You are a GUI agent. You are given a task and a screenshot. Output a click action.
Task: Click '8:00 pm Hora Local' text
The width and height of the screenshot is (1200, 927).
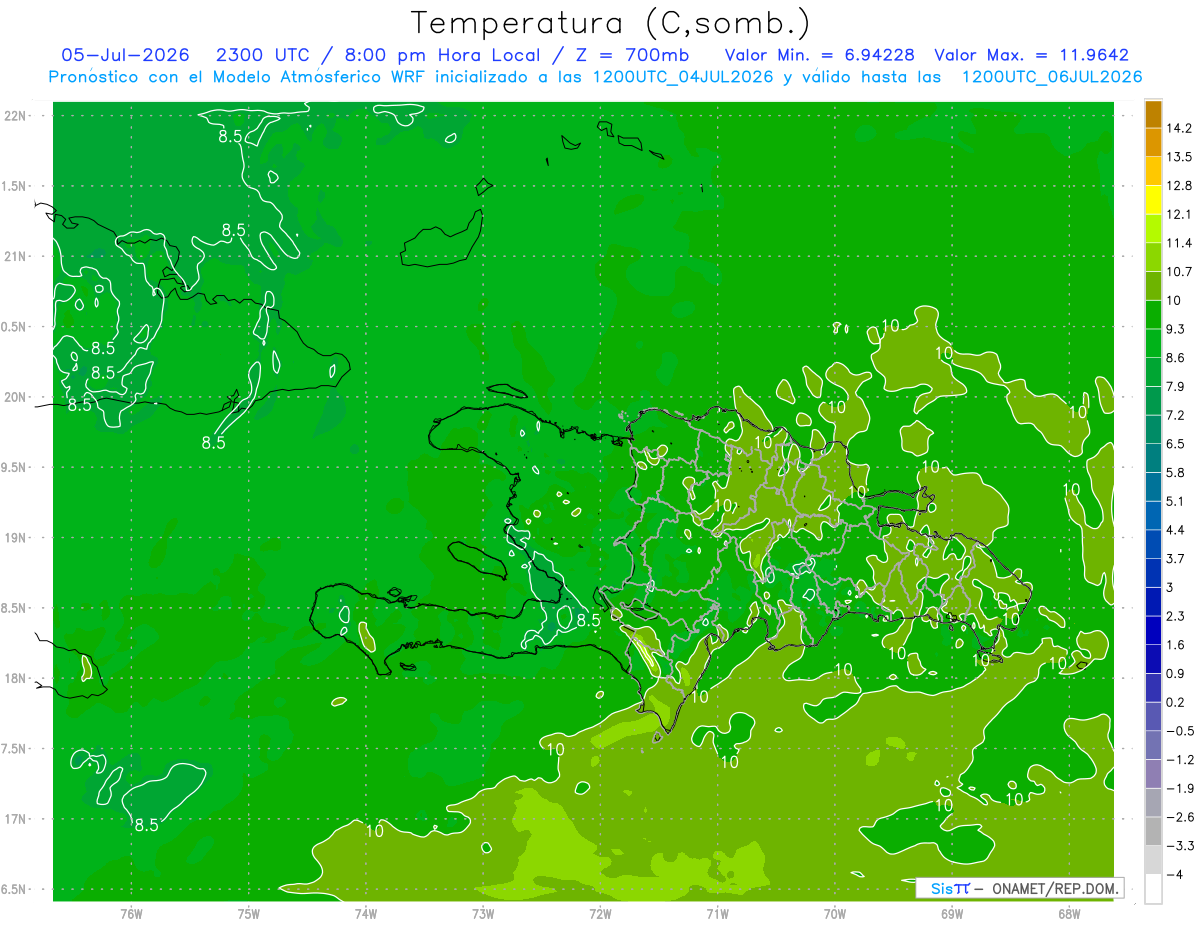[444, 55]
